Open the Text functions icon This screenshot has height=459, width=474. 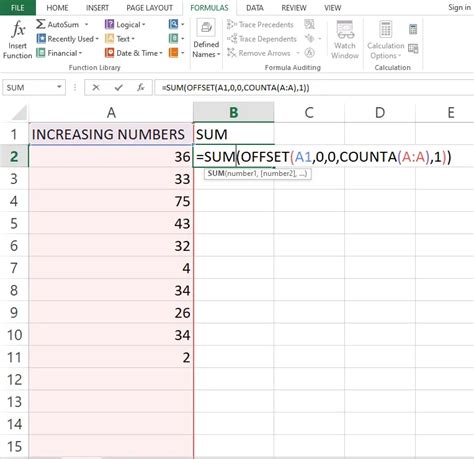(x=109, y=39)
